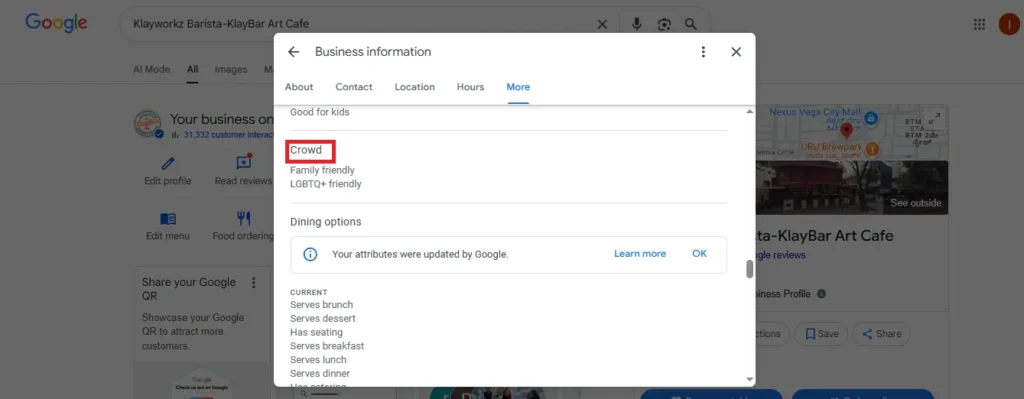Close the Business information dialog
Image resolution: width=1024 pixels, height=399 pixels.
tap(736, 52)
